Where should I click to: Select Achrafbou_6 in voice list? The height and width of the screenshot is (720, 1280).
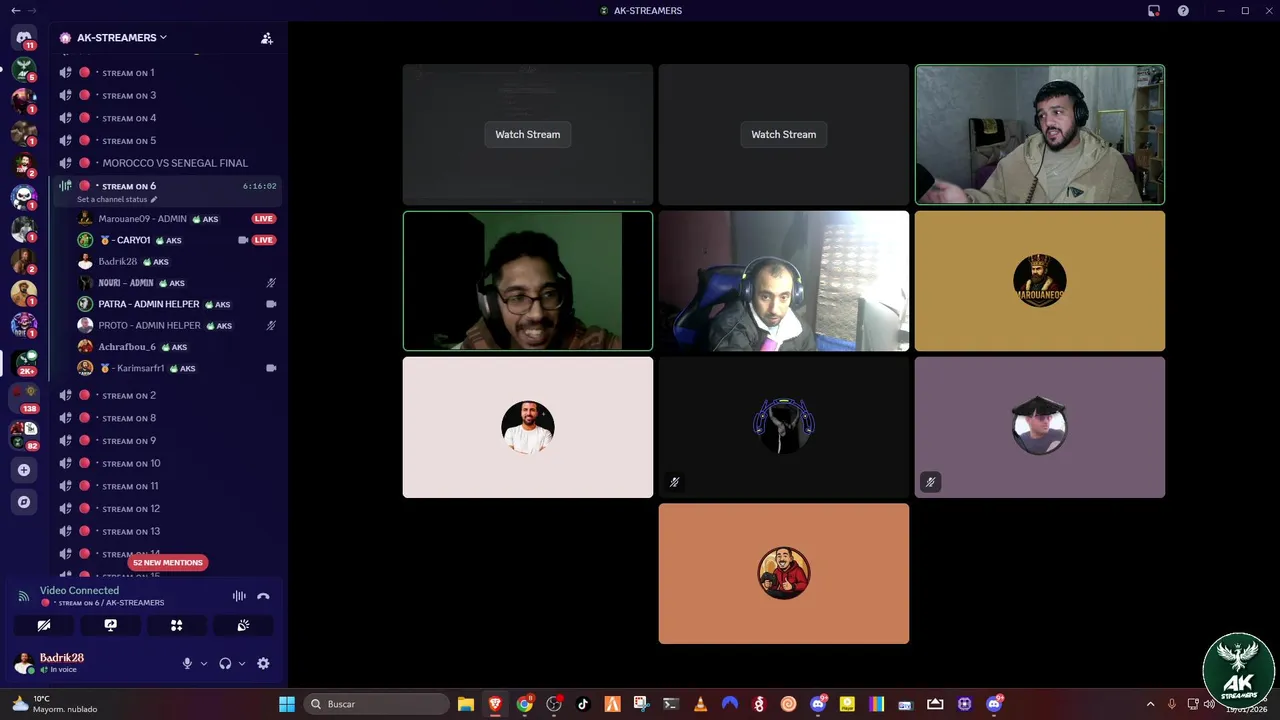176,347
